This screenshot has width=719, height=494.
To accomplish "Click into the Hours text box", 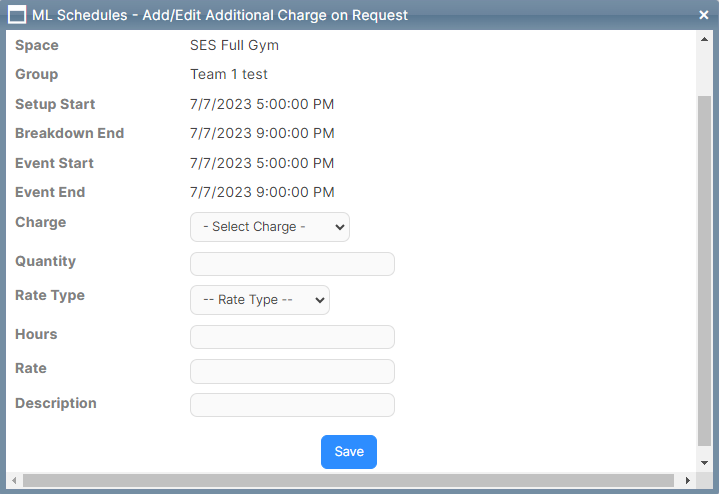I will point(293,337).
